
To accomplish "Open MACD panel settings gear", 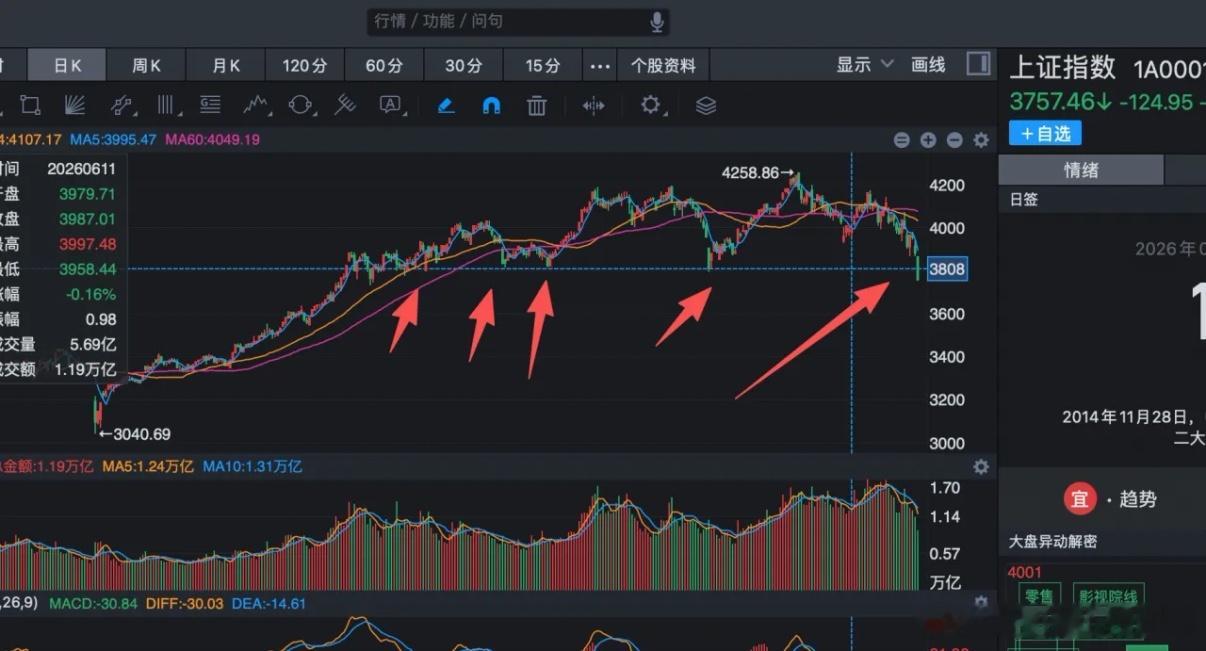I will (x=981, y=603).
